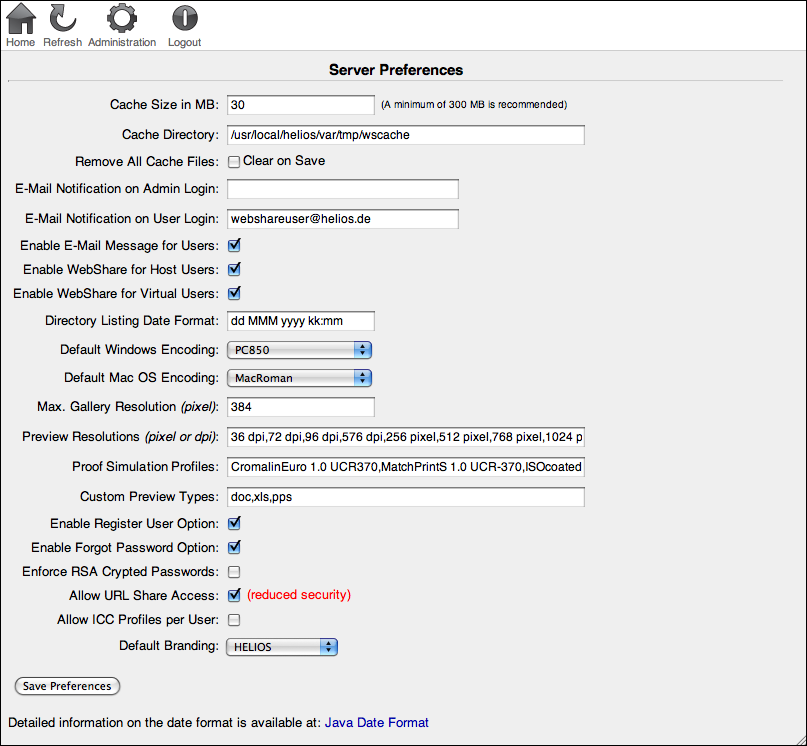Tick Allow ICC Profiles per User
Image resolution: width=807 pixels, height=746 pixels.
click(x=234, y=620)
